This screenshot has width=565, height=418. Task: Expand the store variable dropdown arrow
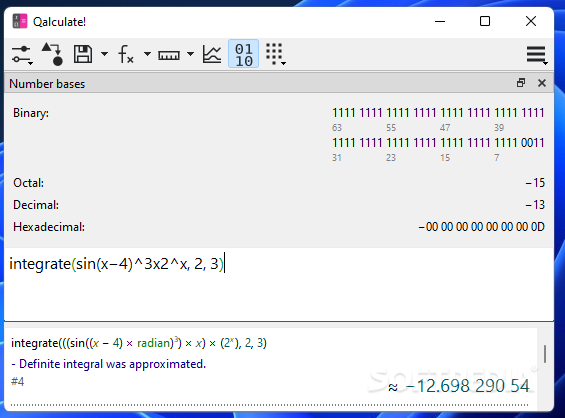[x=104, y=54]
